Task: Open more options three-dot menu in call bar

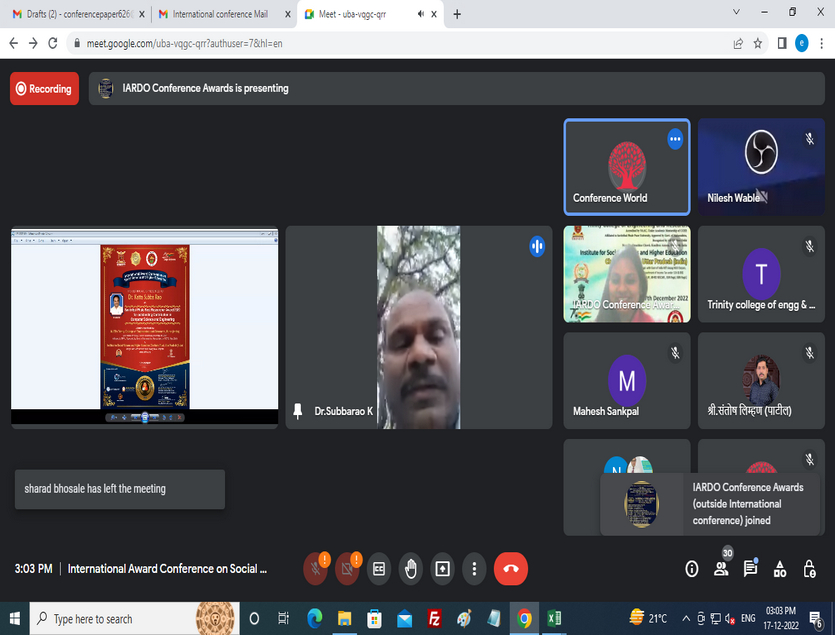Action: click(474, 569)
